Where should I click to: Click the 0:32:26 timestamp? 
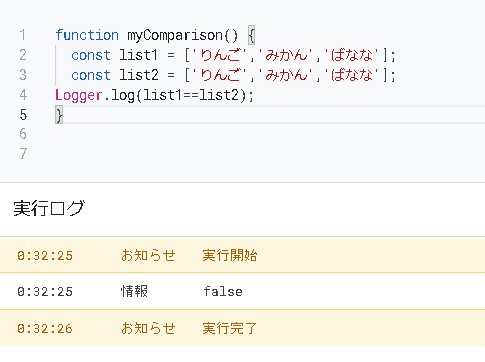45,329
